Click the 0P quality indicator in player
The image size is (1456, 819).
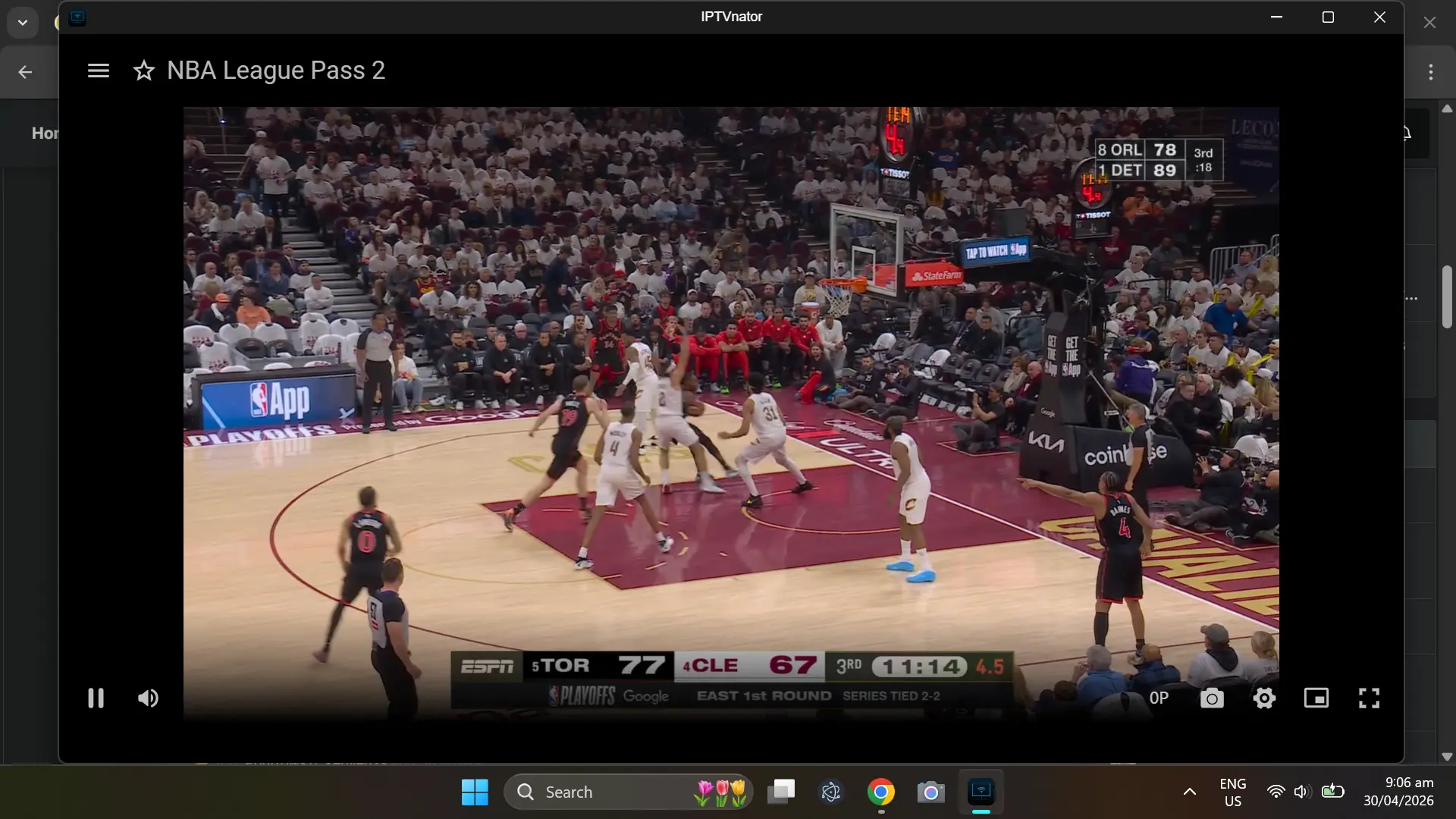point(1159,698)
